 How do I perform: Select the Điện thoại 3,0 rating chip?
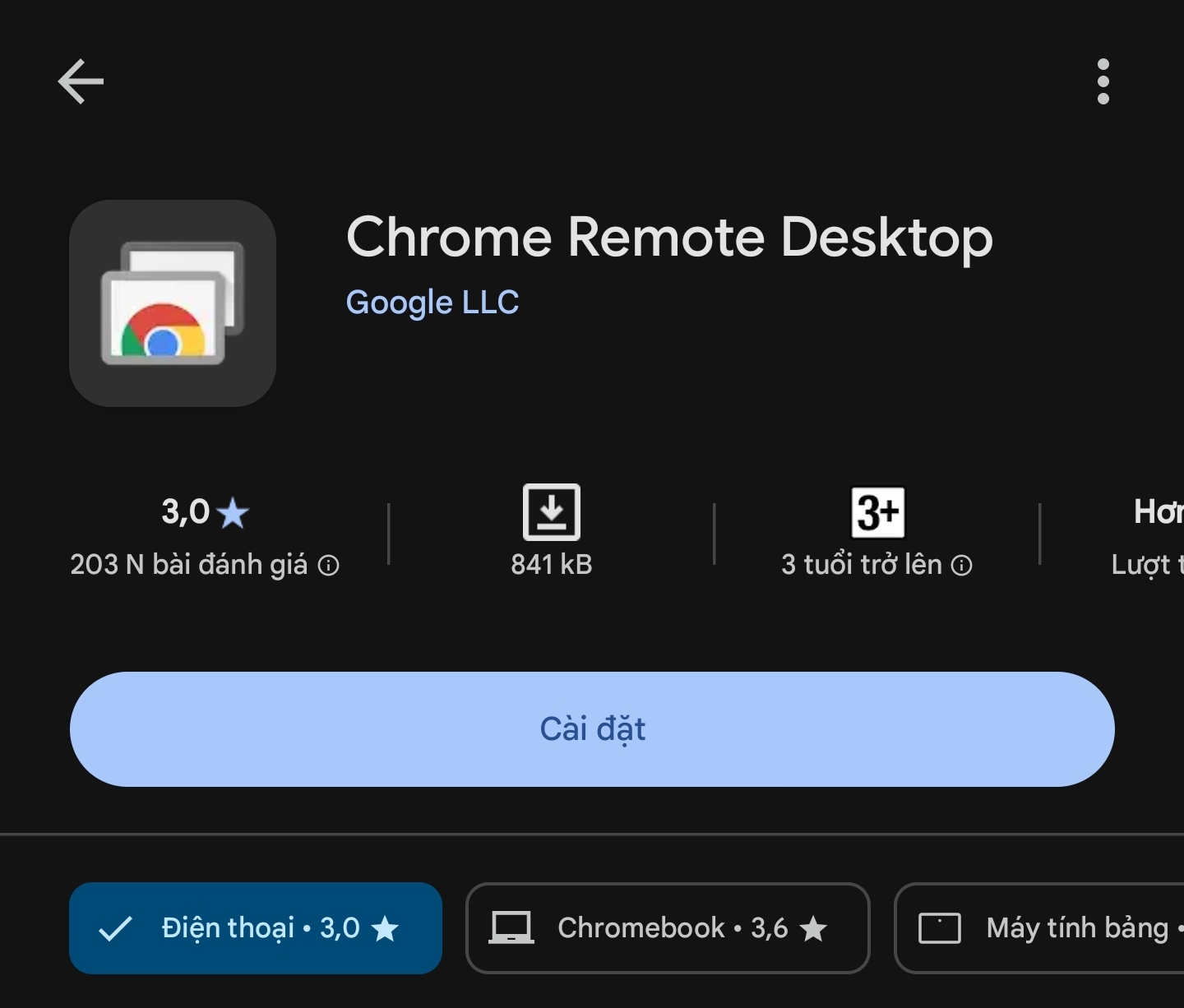256,928
